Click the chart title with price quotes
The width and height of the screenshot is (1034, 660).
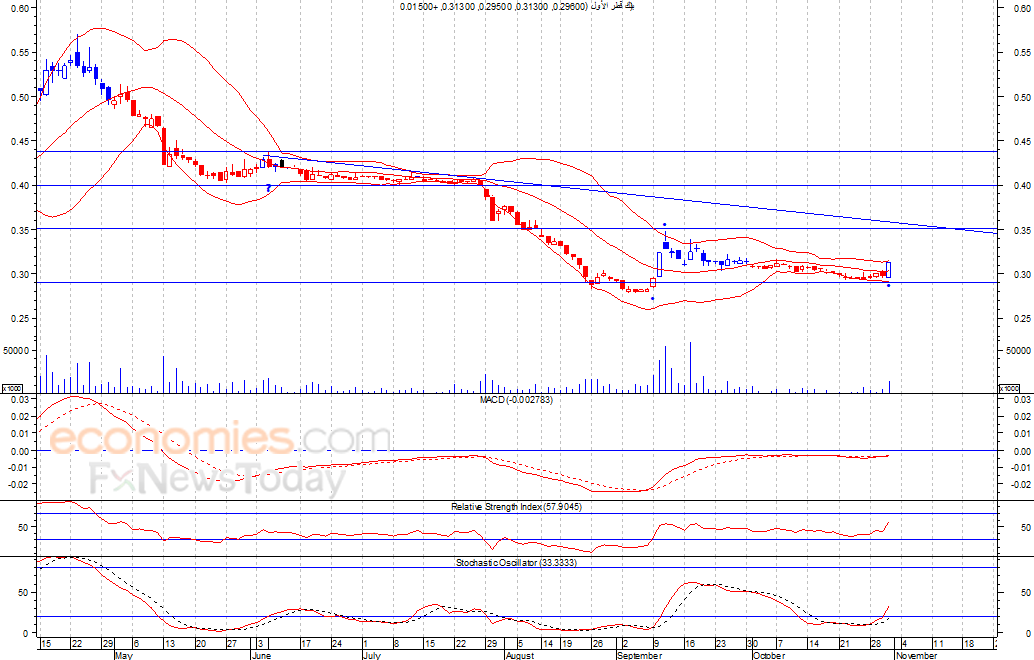pos(517,6)
